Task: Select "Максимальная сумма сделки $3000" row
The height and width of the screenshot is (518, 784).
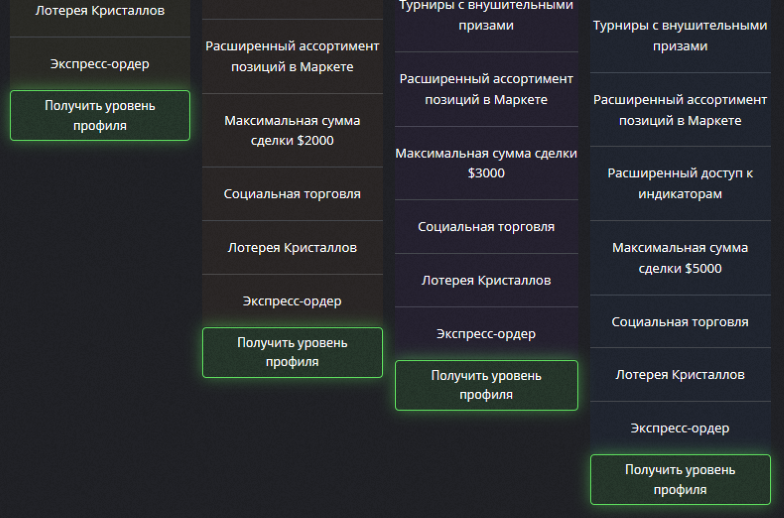Action: (486, 163)
